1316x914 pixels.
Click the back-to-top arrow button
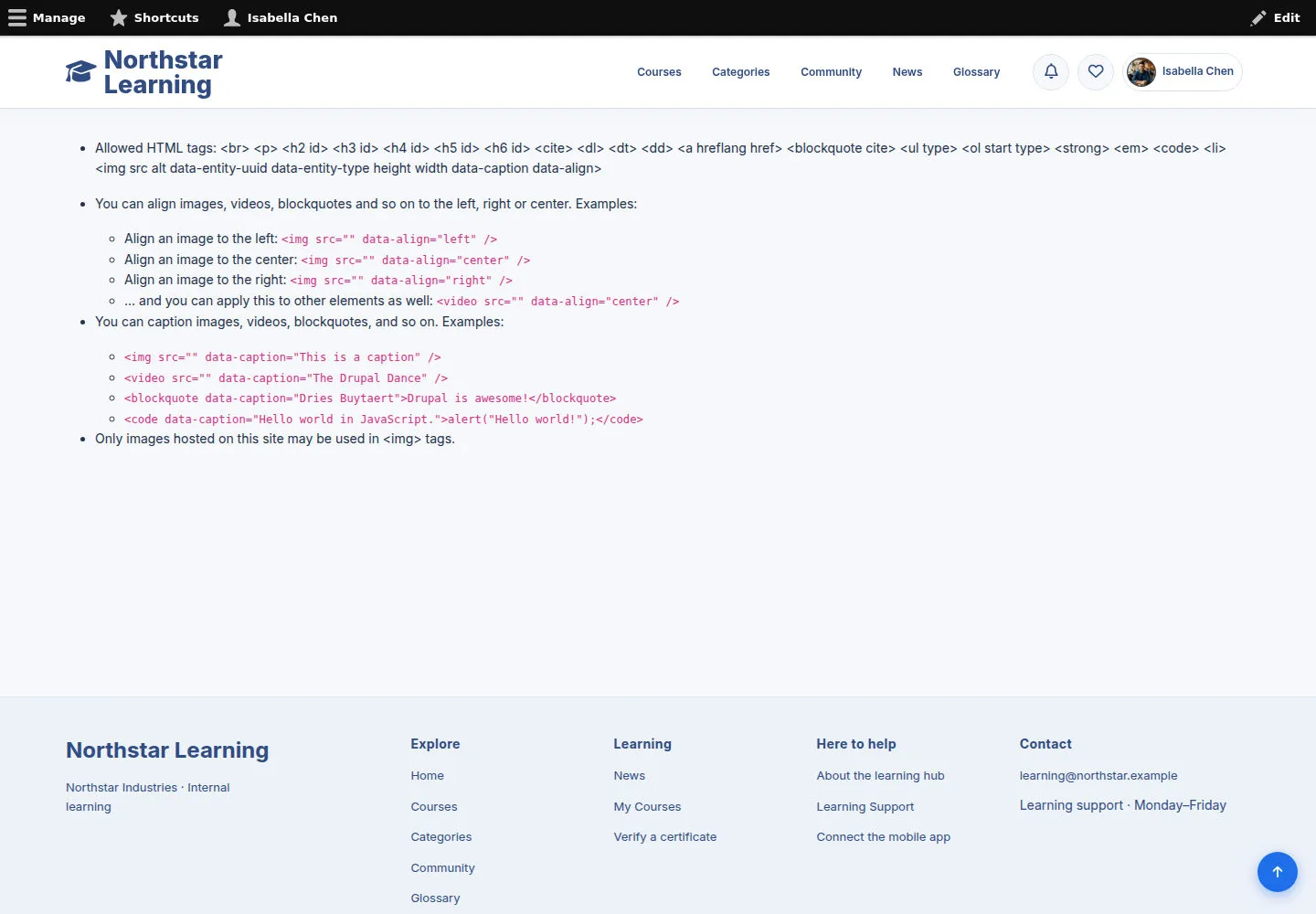click(x=1278, y=872)
